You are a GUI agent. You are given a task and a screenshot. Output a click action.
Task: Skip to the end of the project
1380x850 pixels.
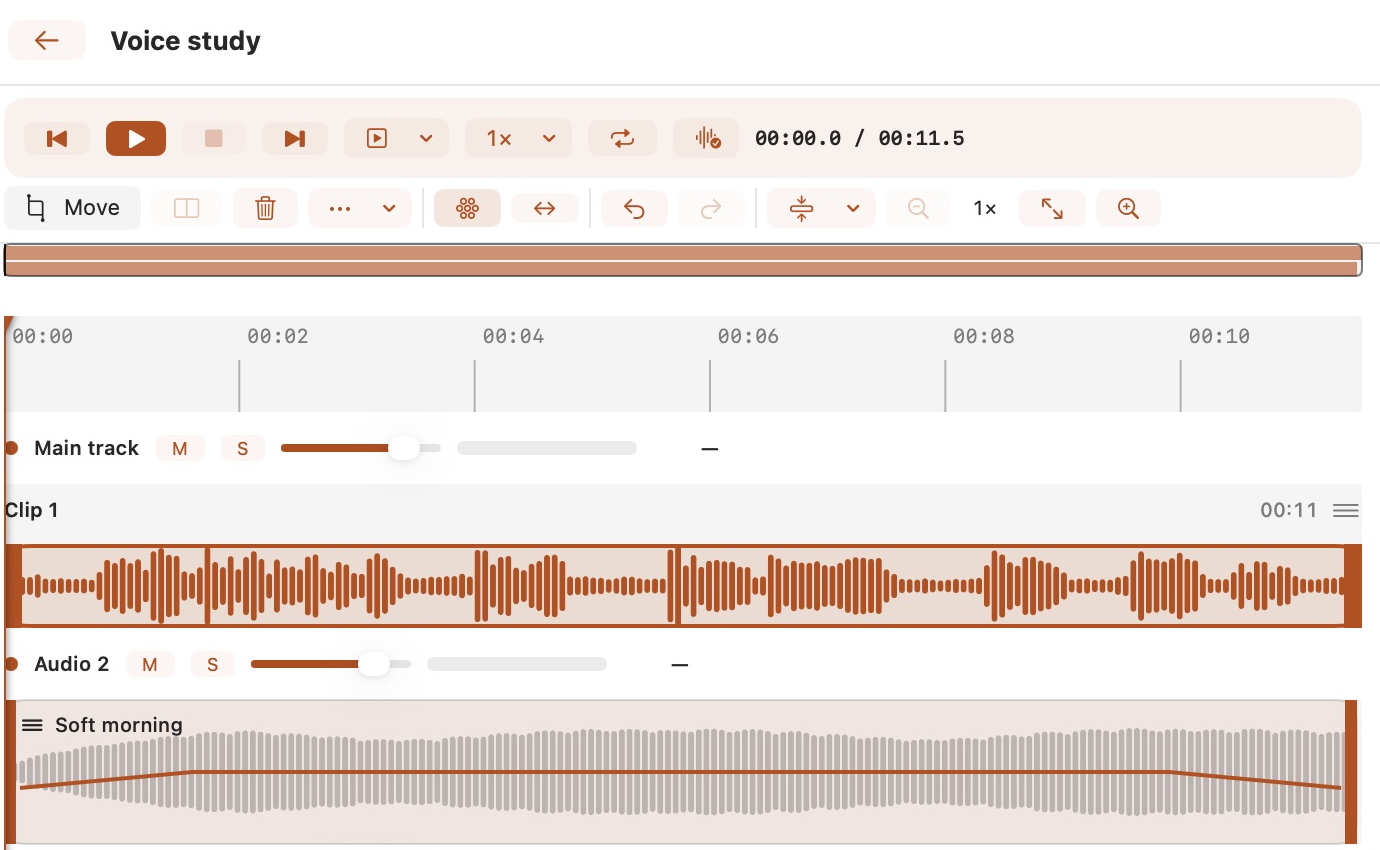click(x=295, y=138)
